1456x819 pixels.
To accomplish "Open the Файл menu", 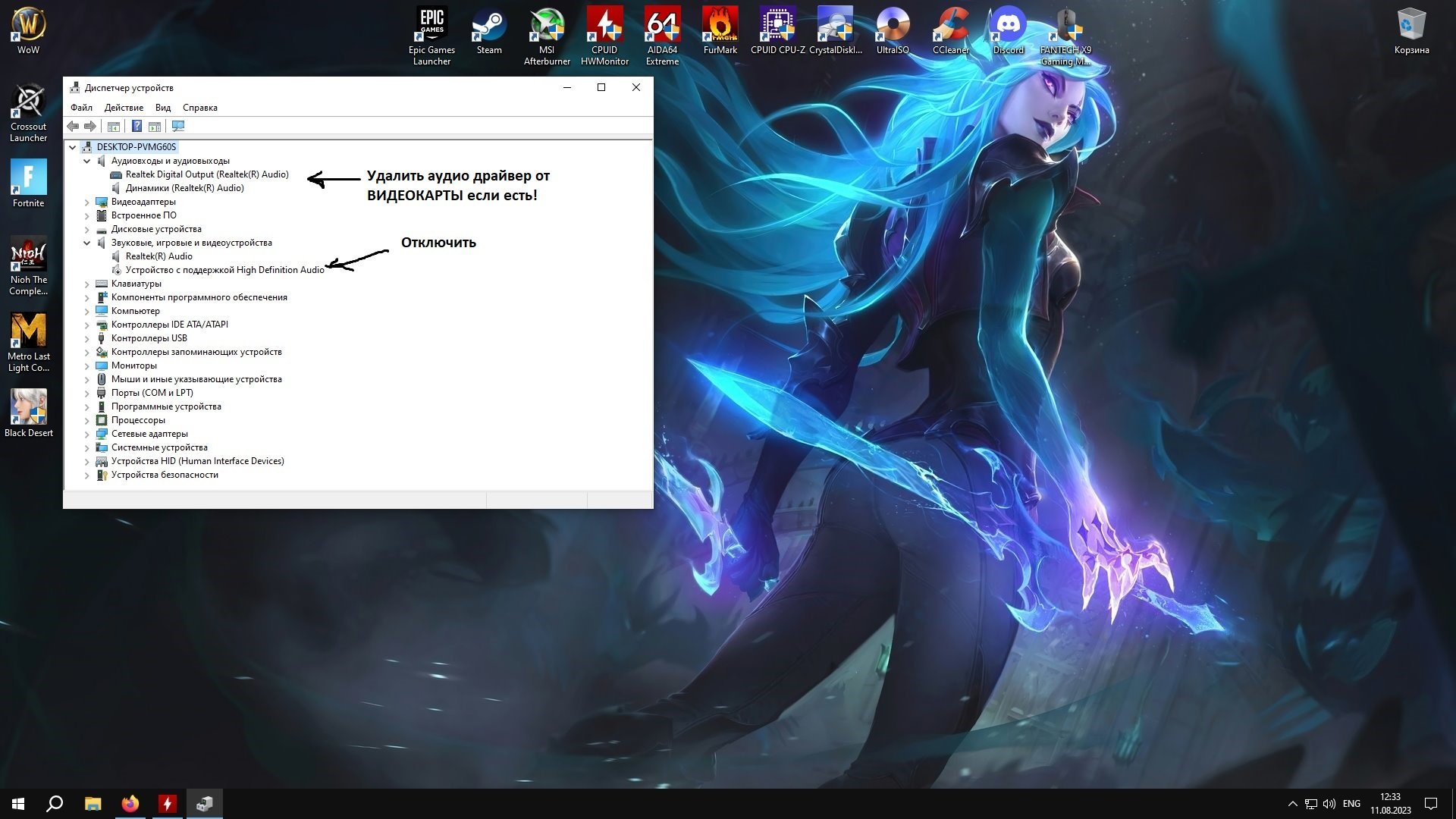I will 81,108.
